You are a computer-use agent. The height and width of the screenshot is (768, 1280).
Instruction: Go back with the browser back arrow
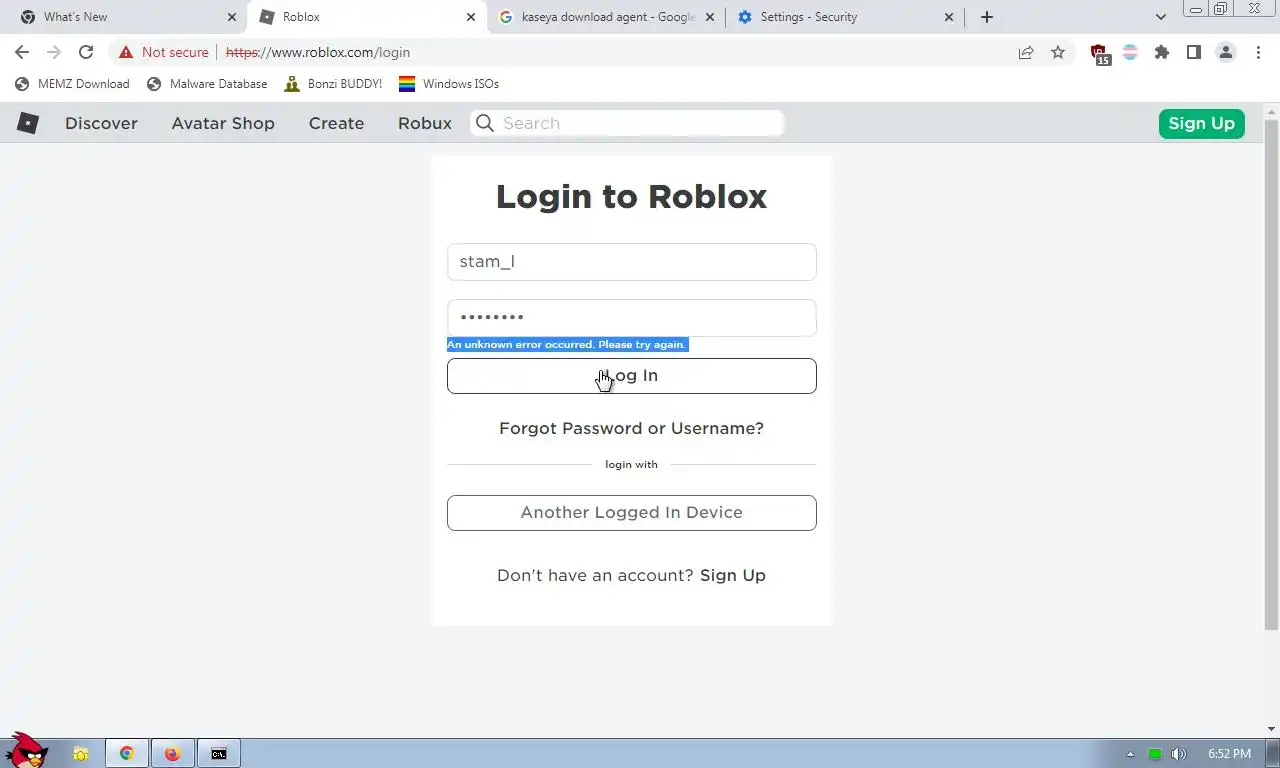[22, 52]
